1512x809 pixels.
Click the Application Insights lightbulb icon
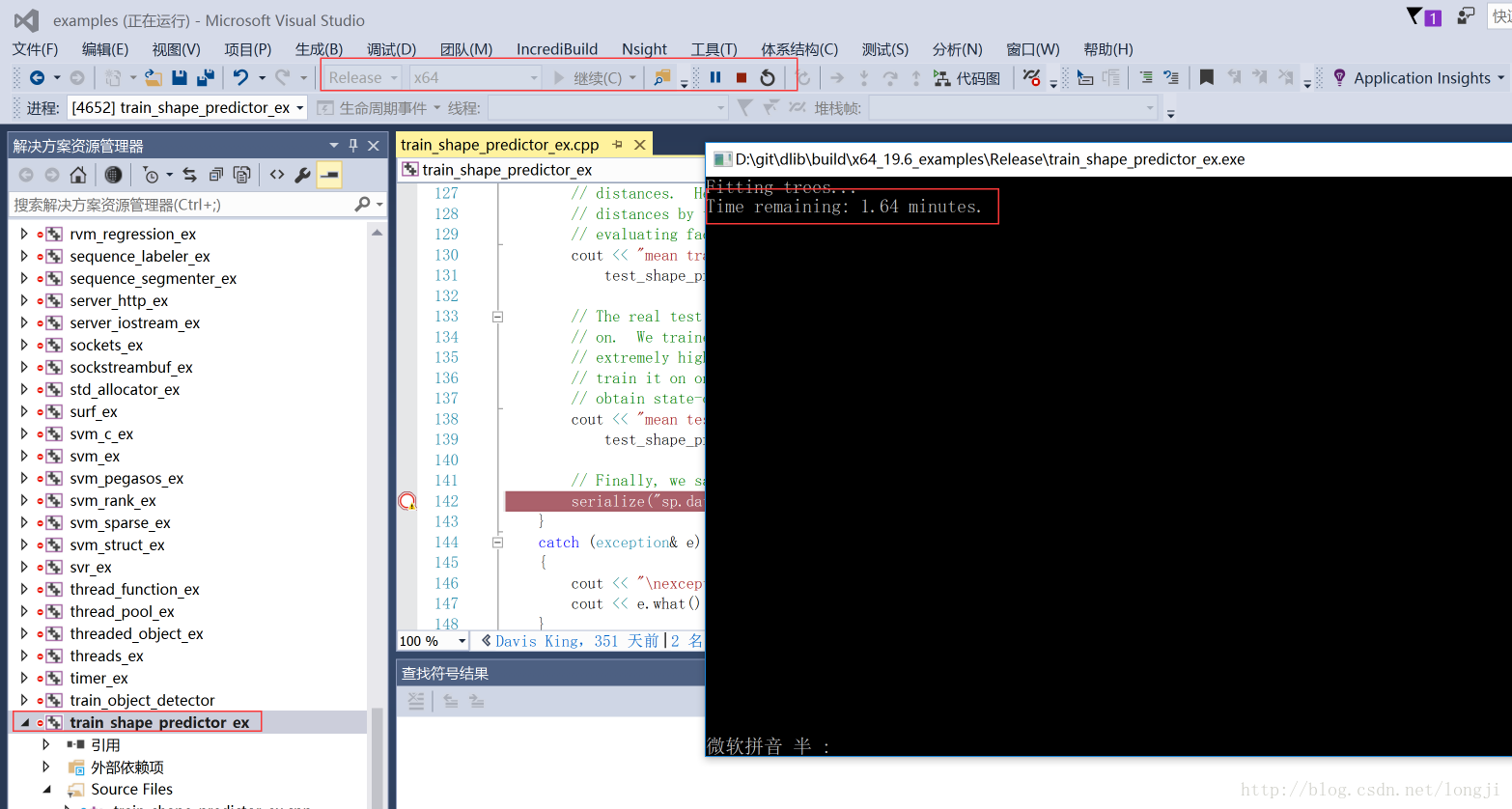(1339, 77)
